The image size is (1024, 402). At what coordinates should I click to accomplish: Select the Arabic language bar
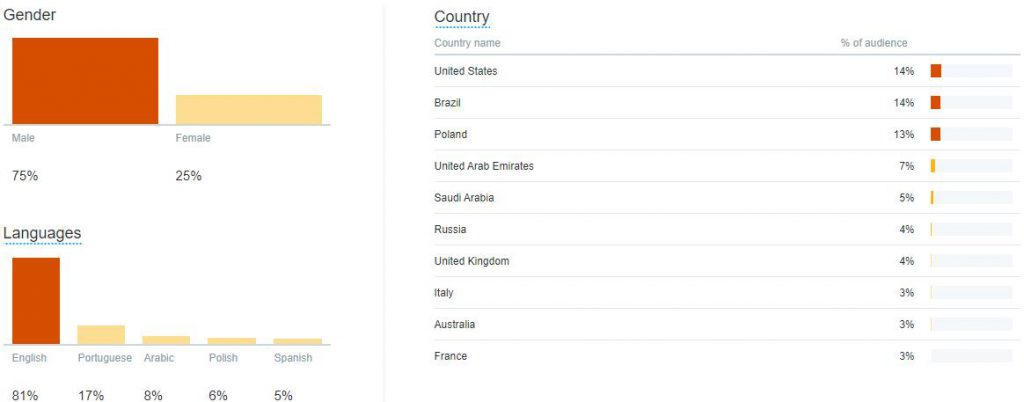tap(167, 340)
